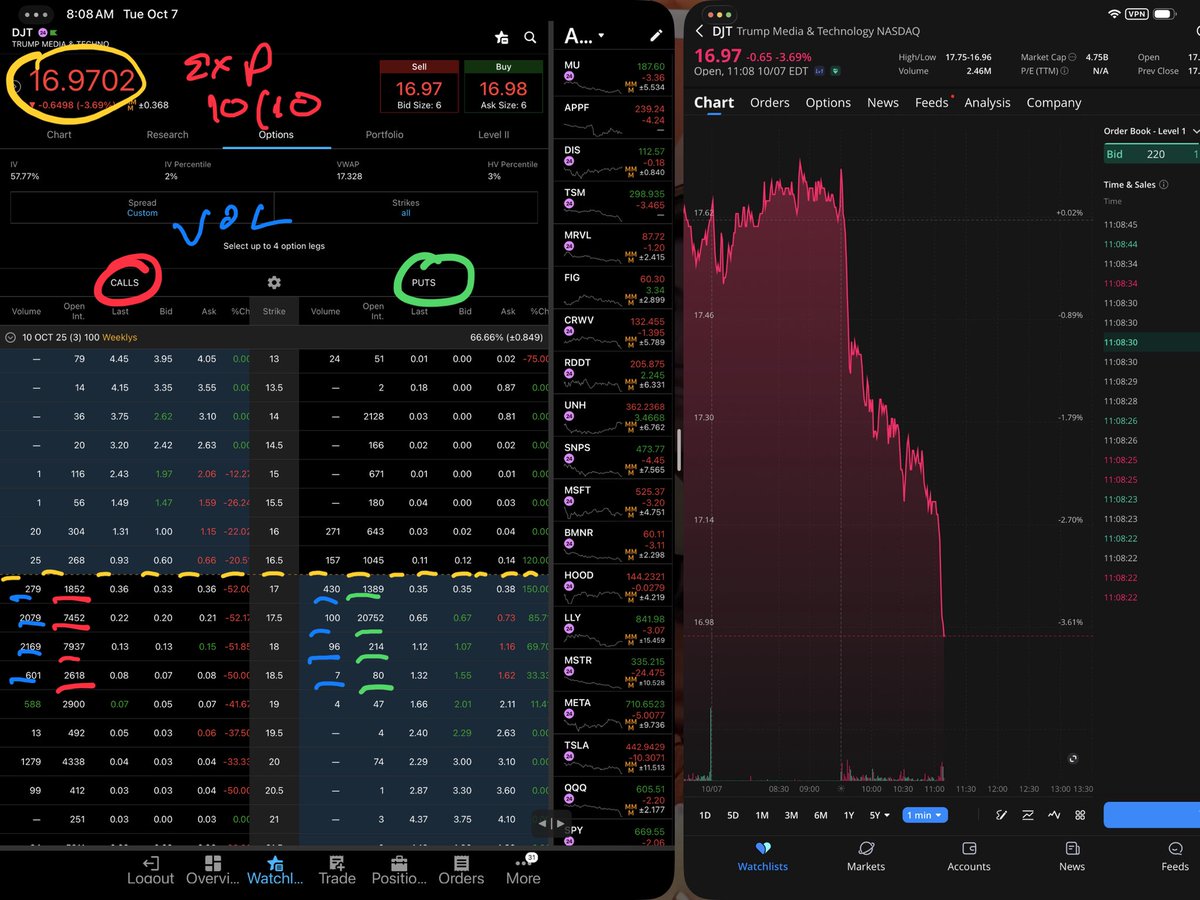1200x900 pixels.
Task: Select TSLA in the watchlist
Action: tap(615, 755)
